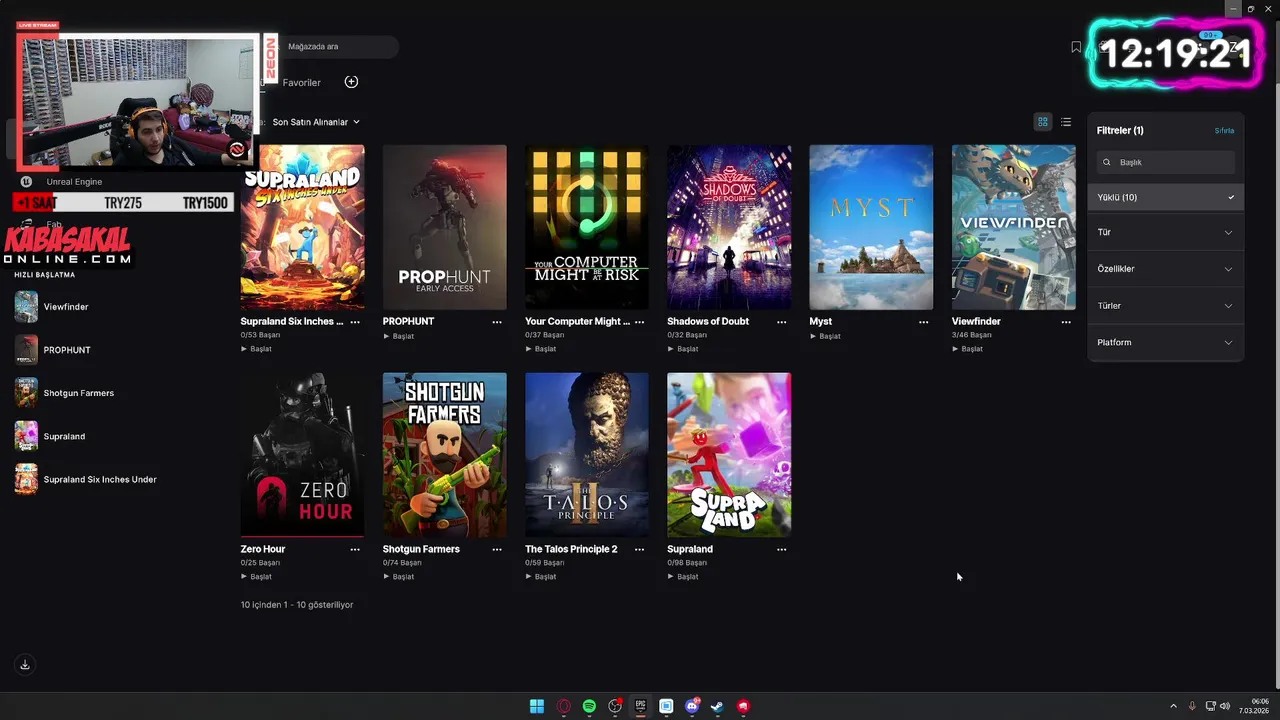Open more options for Shotgun Farmers

(497, 549)
